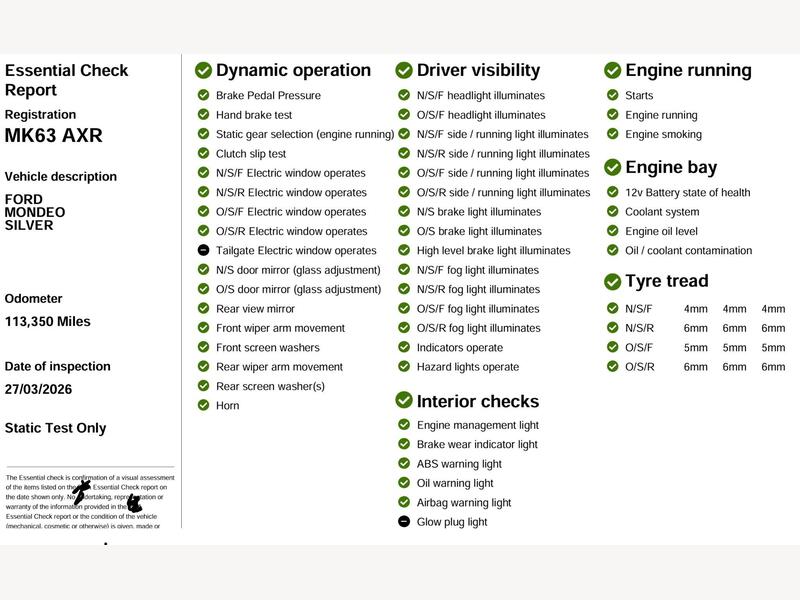Click the check icon for Clutch slip test
800x600 pixels.
click(x=203, y=154)
